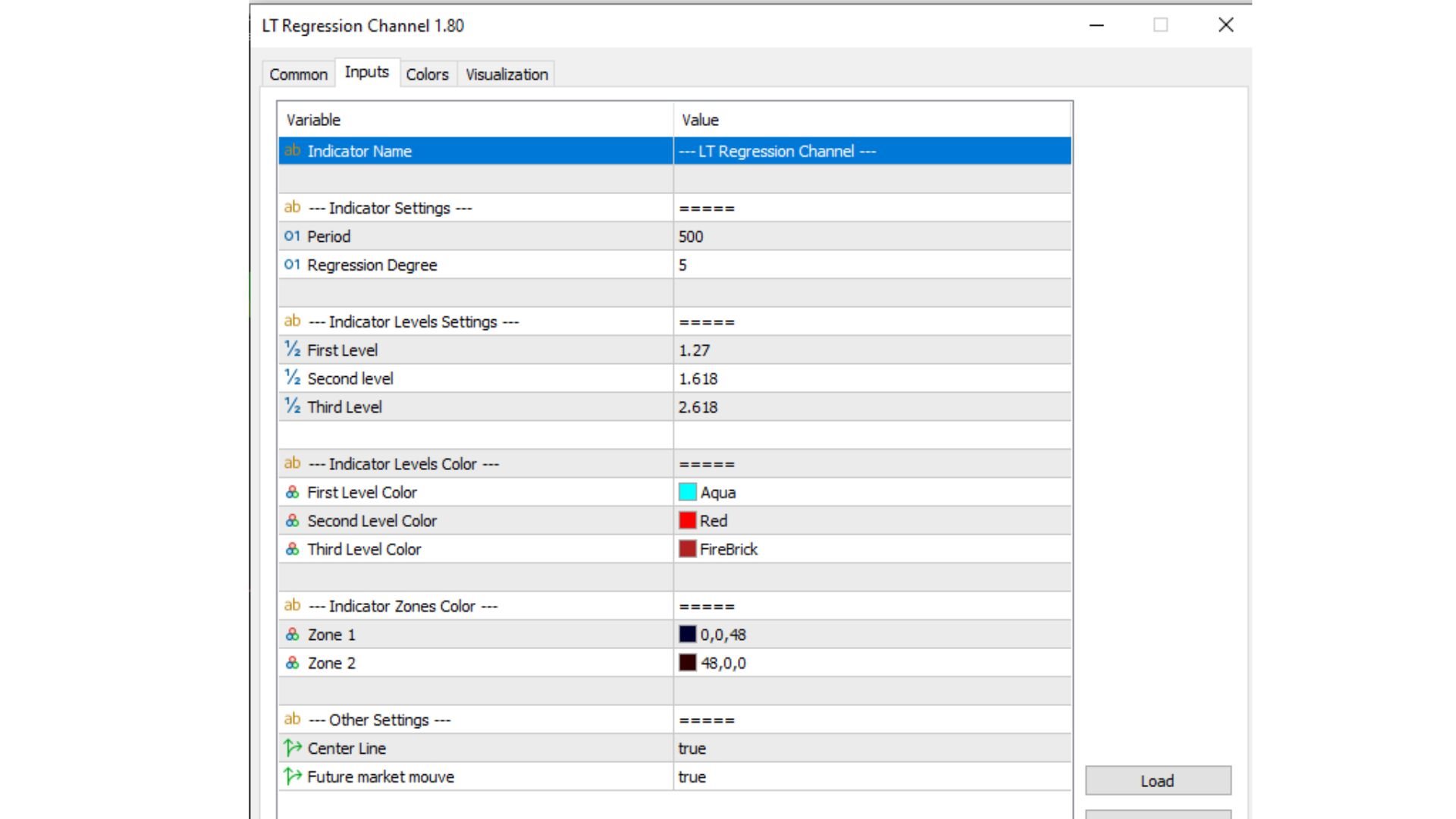This screenshot has height=819, width=1456.
Task: Select the color wheel icon next to Zone 1
Action: click(x=292, y=634)
